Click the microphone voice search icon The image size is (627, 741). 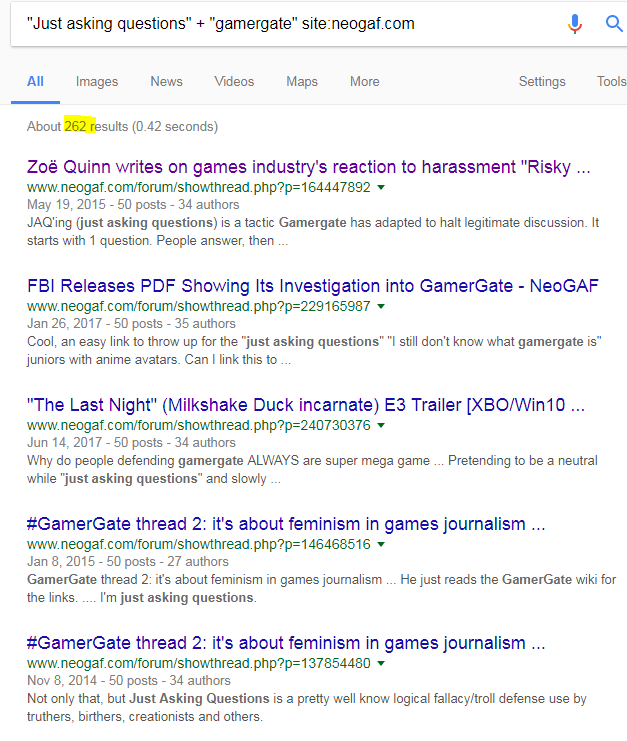(575, 24)
